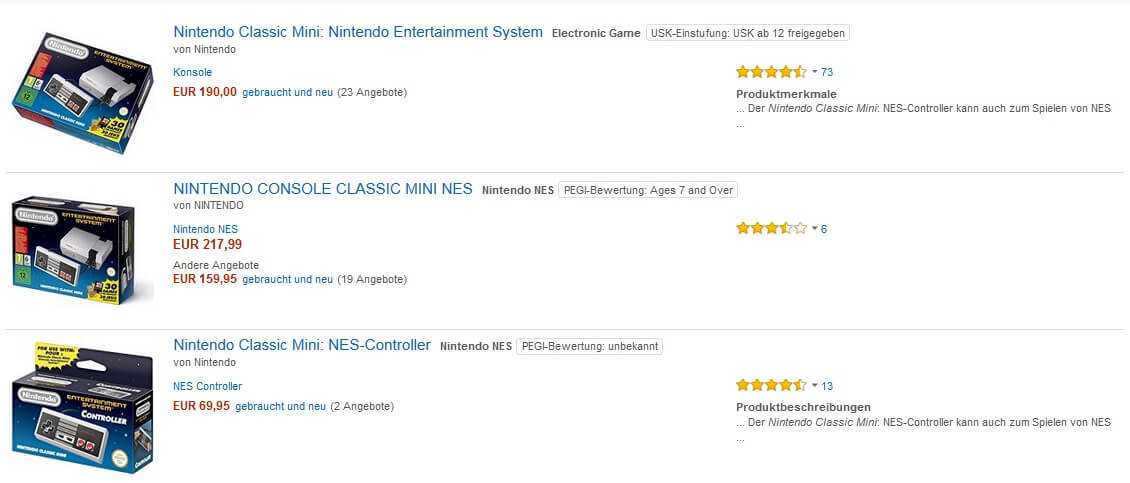
Task: Click 'gebraucht und neu' beside EUR 159,95
Action: (287, 279)
